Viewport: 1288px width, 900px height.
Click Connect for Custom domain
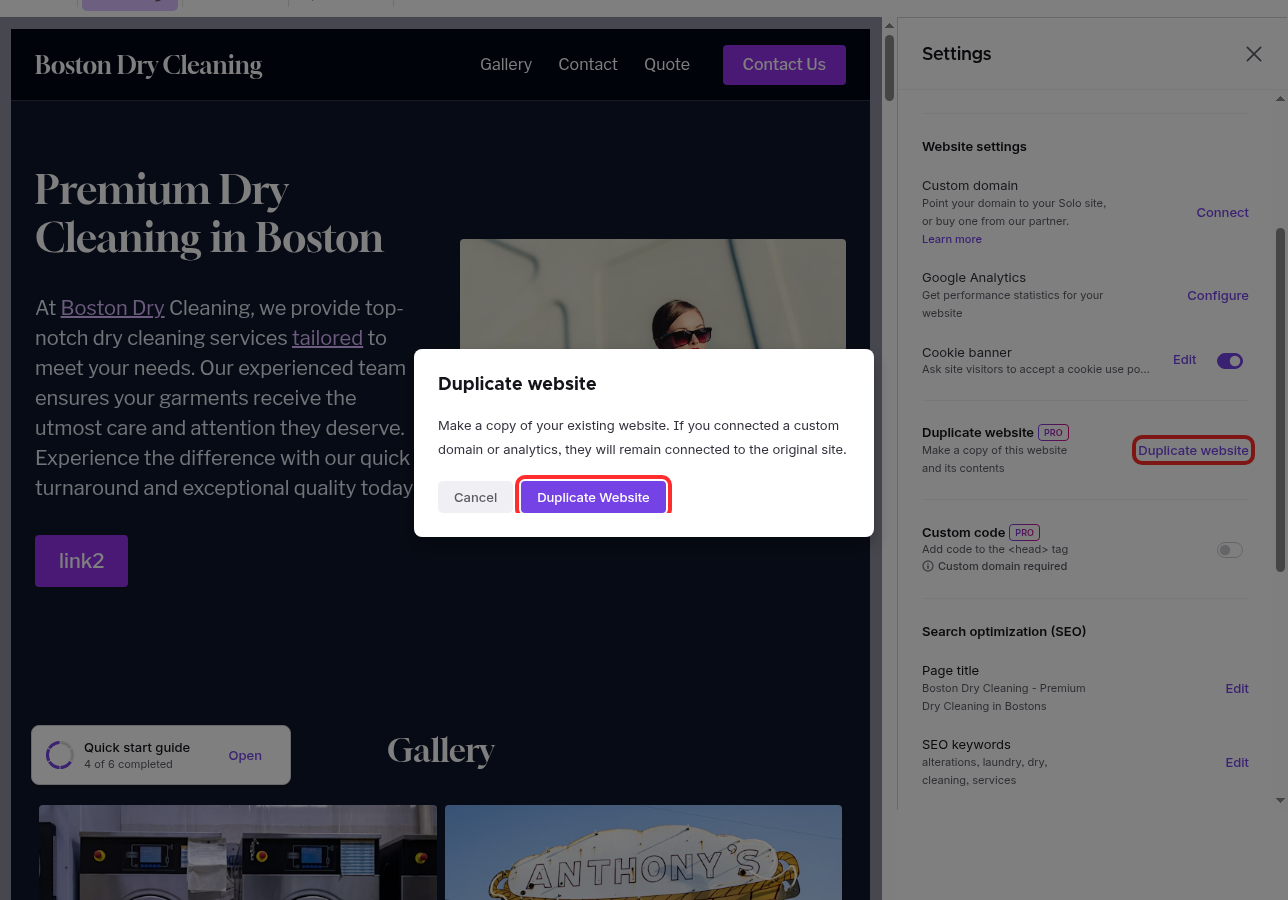point(1222,213)
